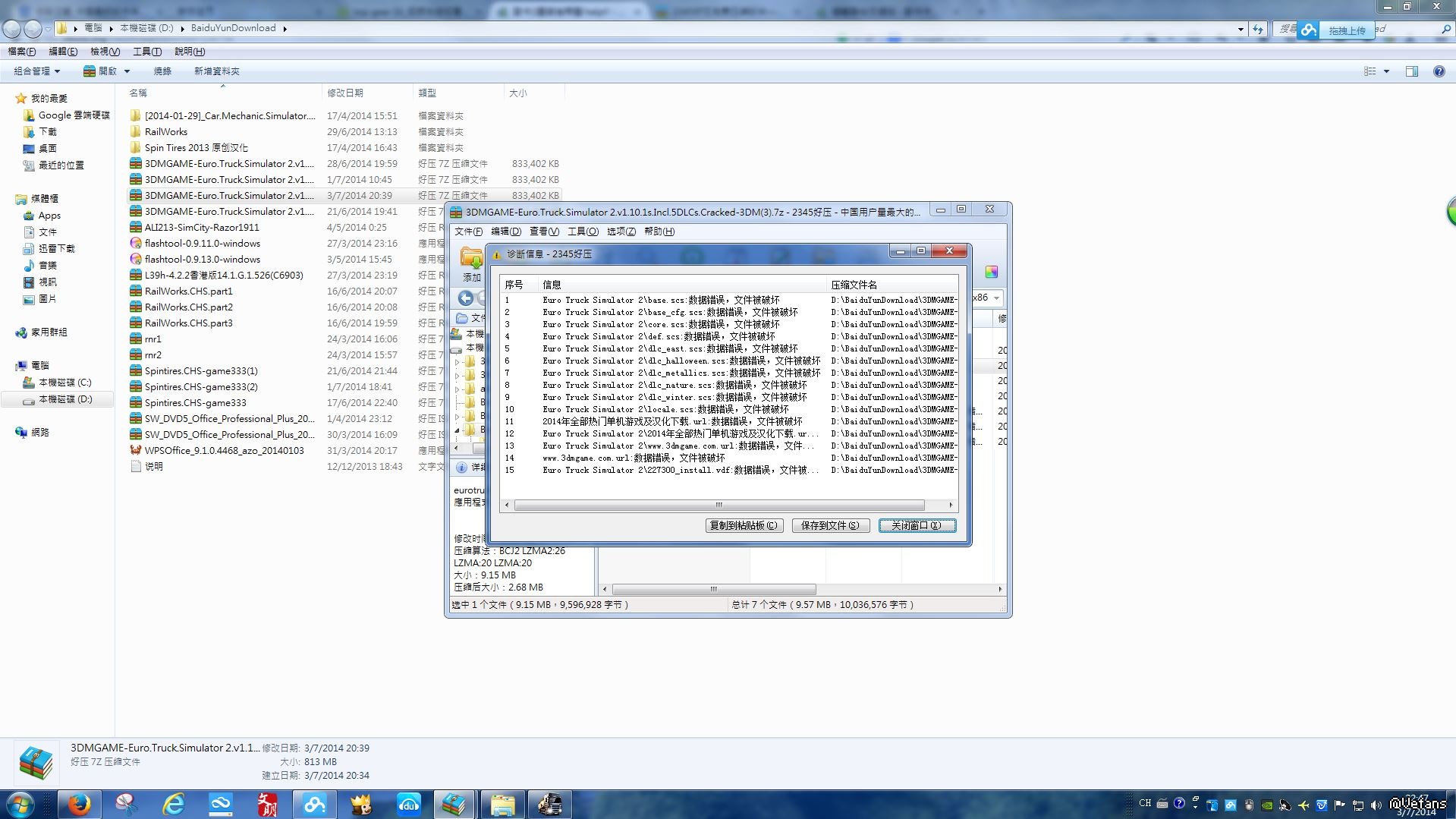Open the 工具 menu in 2345好压
The width and height of the screenshot is (1456, 819).
click(x=582, y=232)
